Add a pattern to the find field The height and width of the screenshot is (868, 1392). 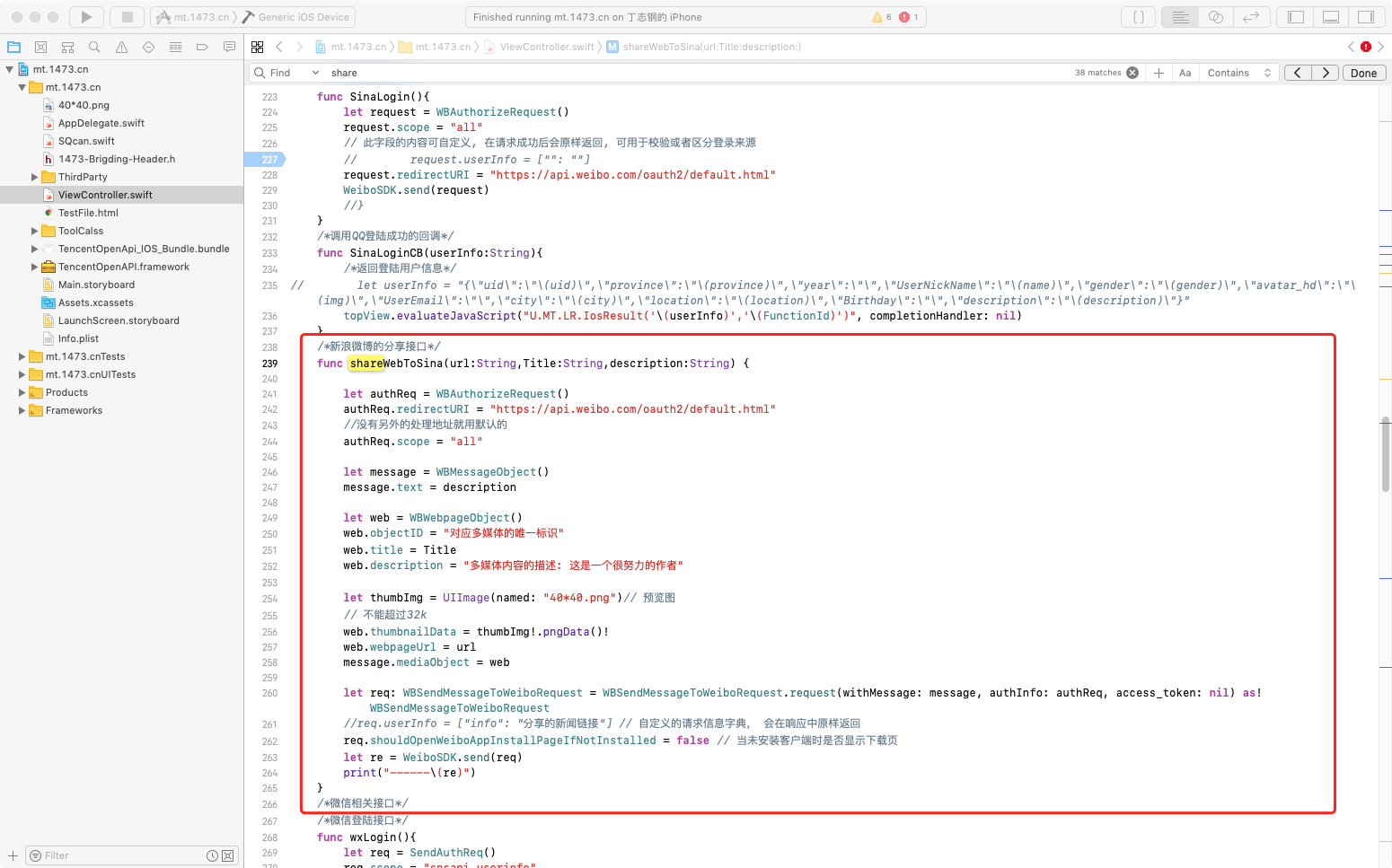point(1159,73)
